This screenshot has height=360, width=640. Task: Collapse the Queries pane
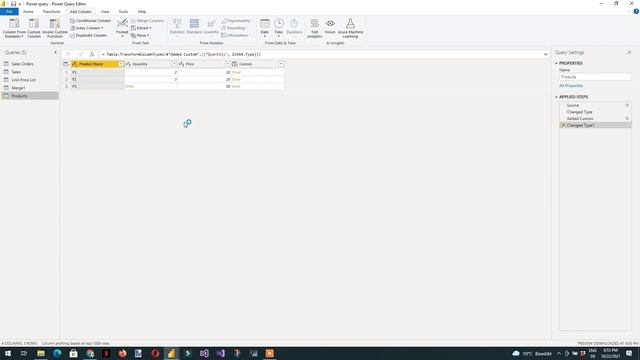point(56,52)
